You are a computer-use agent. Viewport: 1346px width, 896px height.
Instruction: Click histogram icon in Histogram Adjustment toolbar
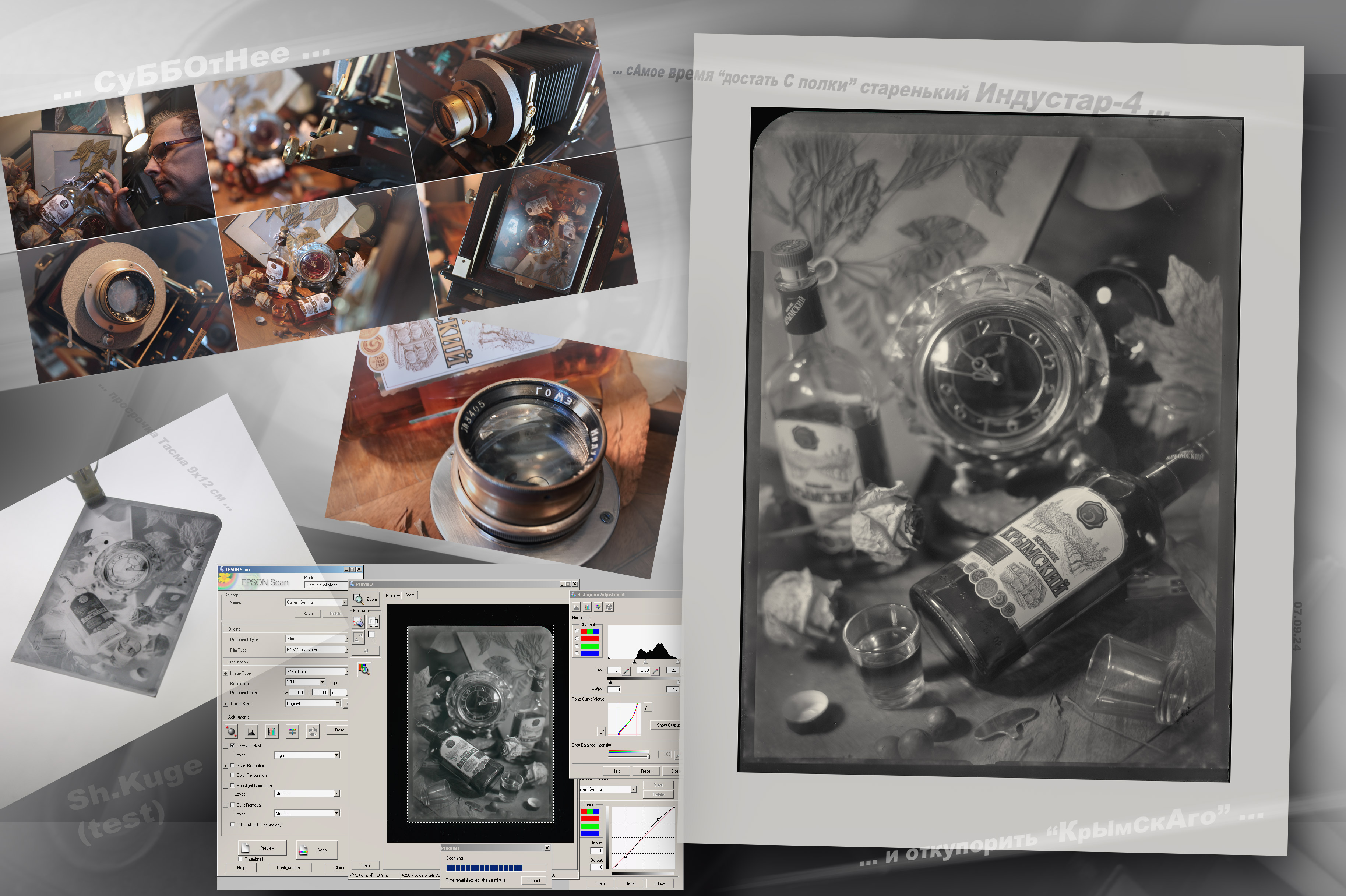pyautogui.click(x=576, y=607)
